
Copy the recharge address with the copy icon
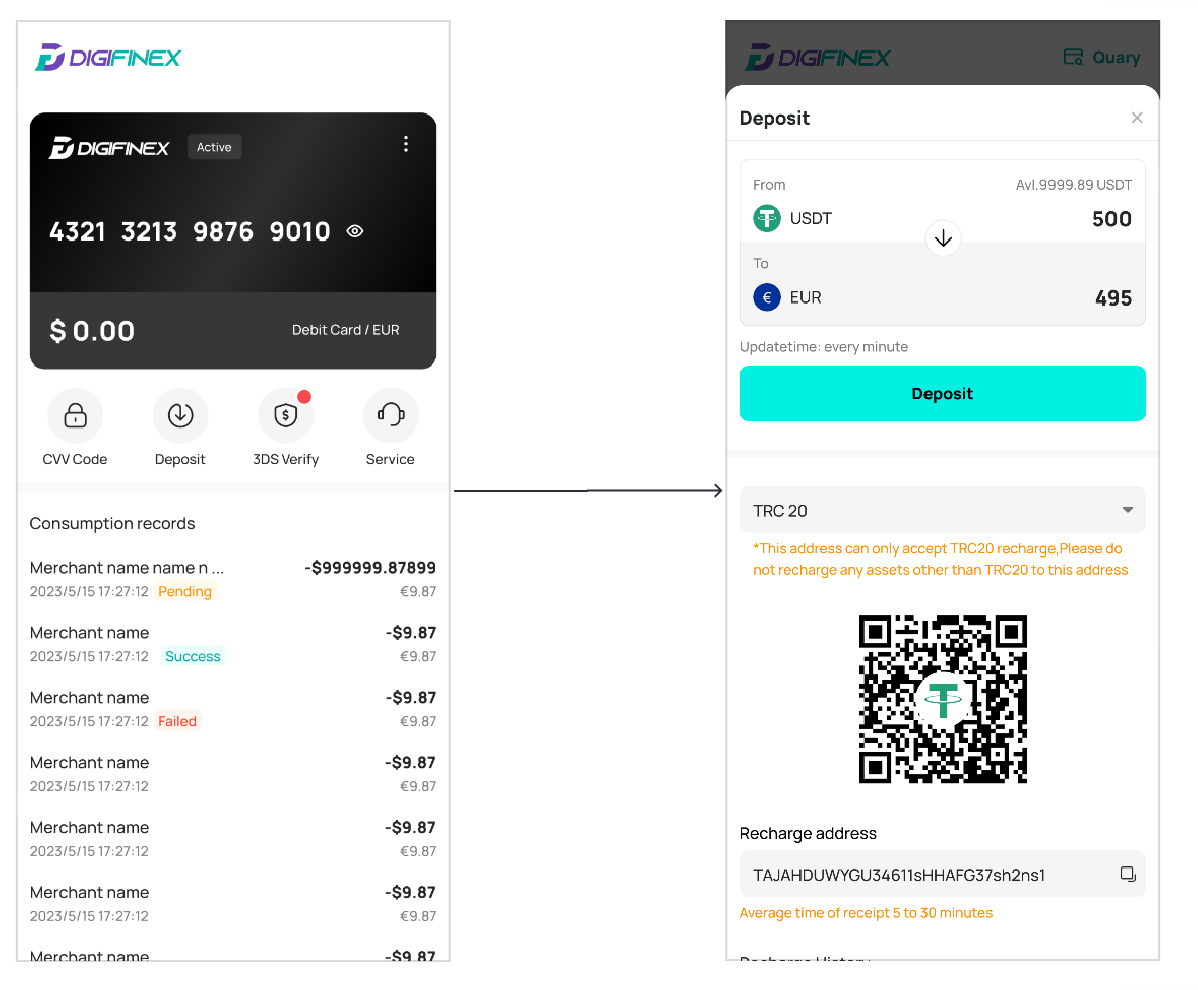[1128, 874]
